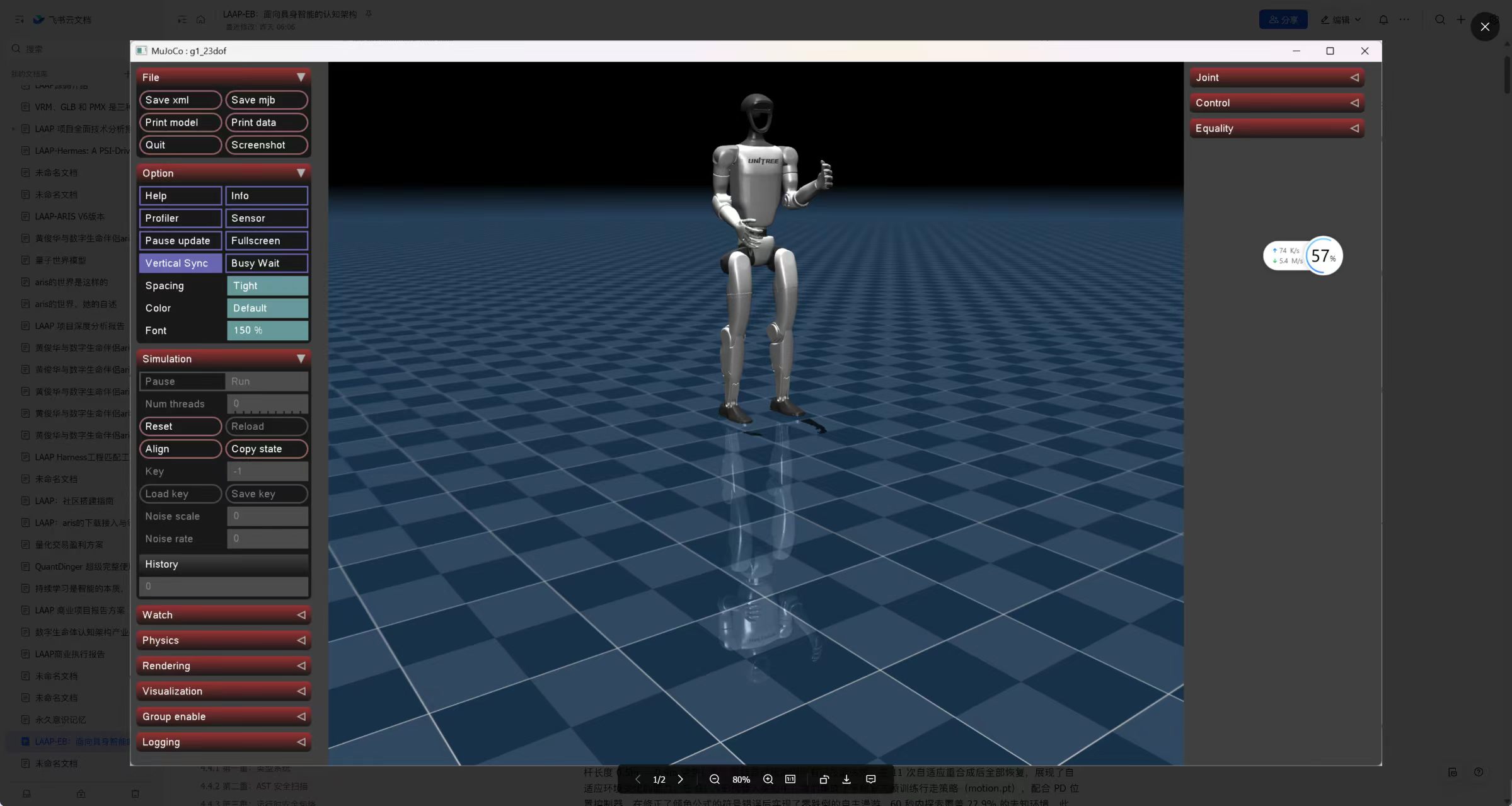This screenshot has height=806, width=1512.
Task: Expand the Group enable section
Action: tap(224, 717)
